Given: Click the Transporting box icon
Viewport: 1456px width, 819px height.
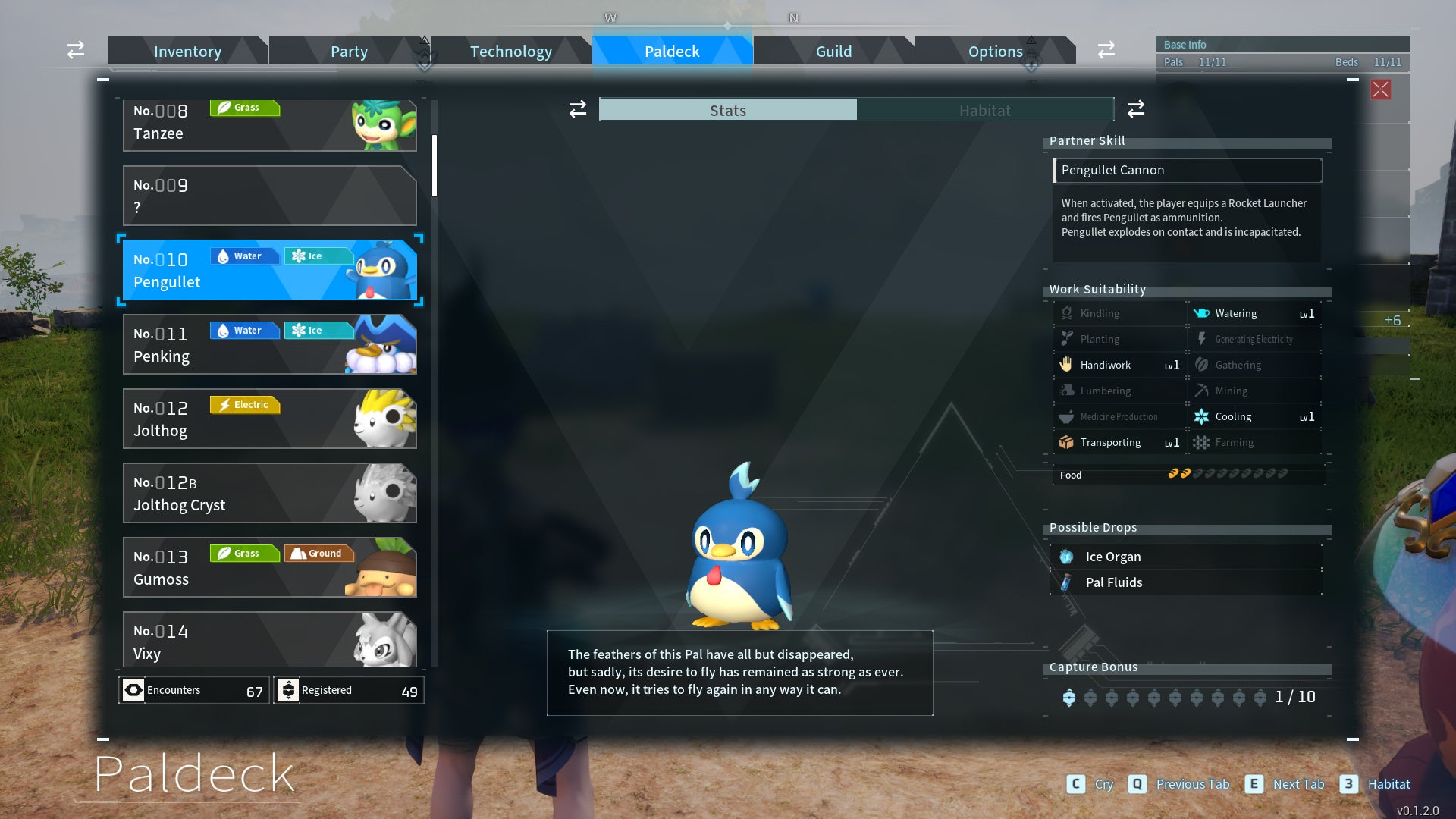Looking at the screenshot, I should coord(1066,442).
